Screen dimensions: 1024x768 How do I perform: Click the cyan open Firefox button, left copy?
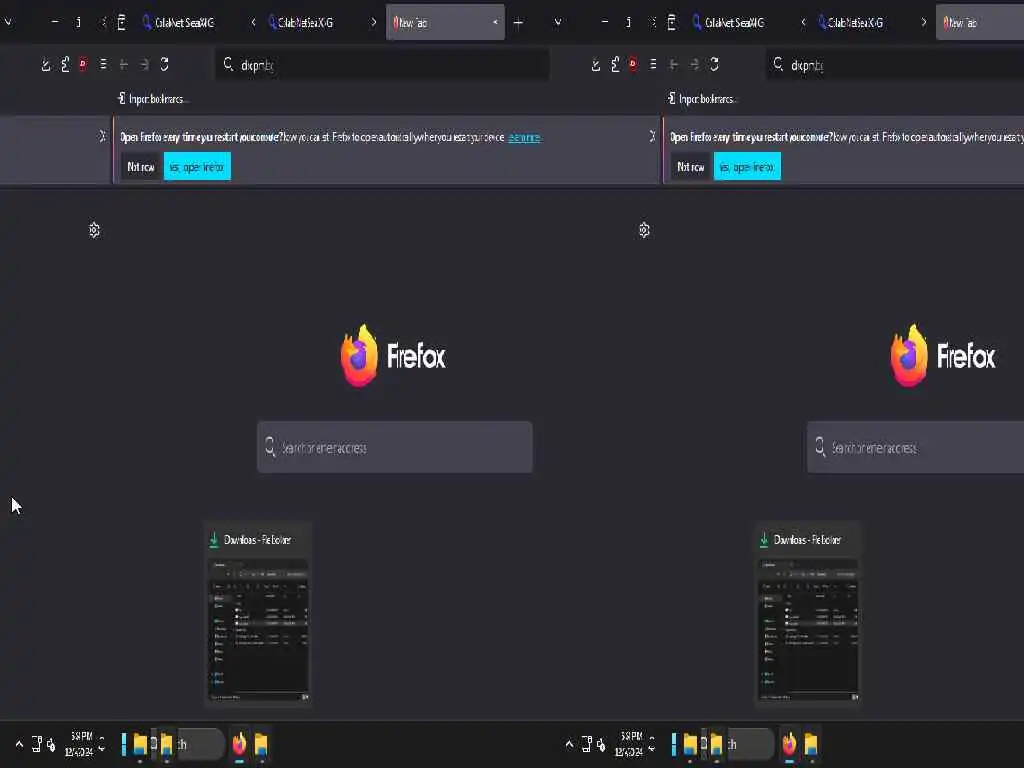[197, 167]
